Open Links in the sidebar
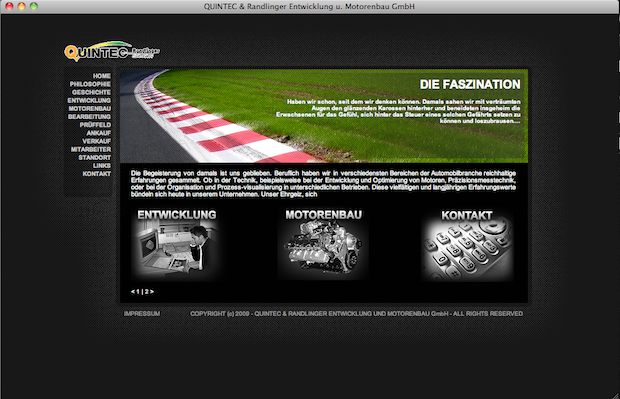 point(102,166)
